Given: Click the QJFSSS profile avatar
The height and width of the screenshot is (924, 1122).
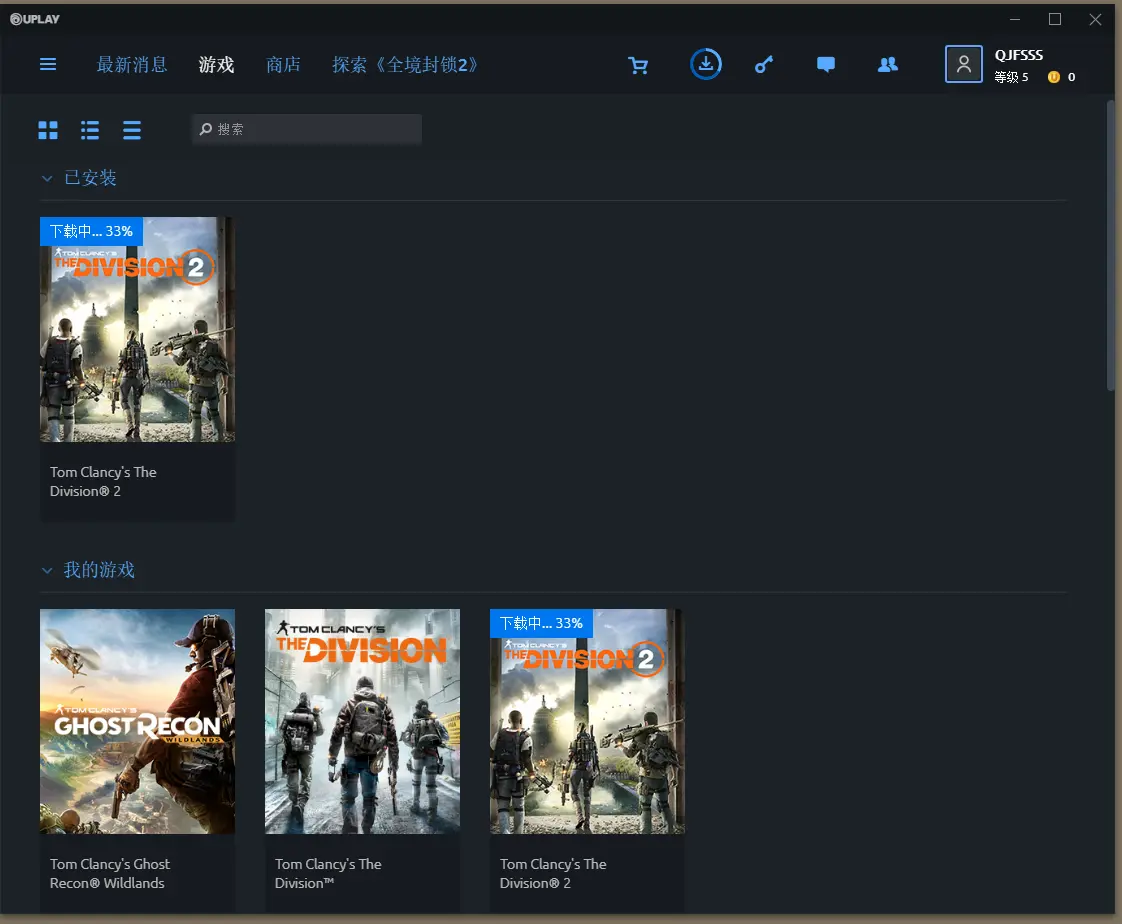Looking at the screenshot, I should (963, 64).
